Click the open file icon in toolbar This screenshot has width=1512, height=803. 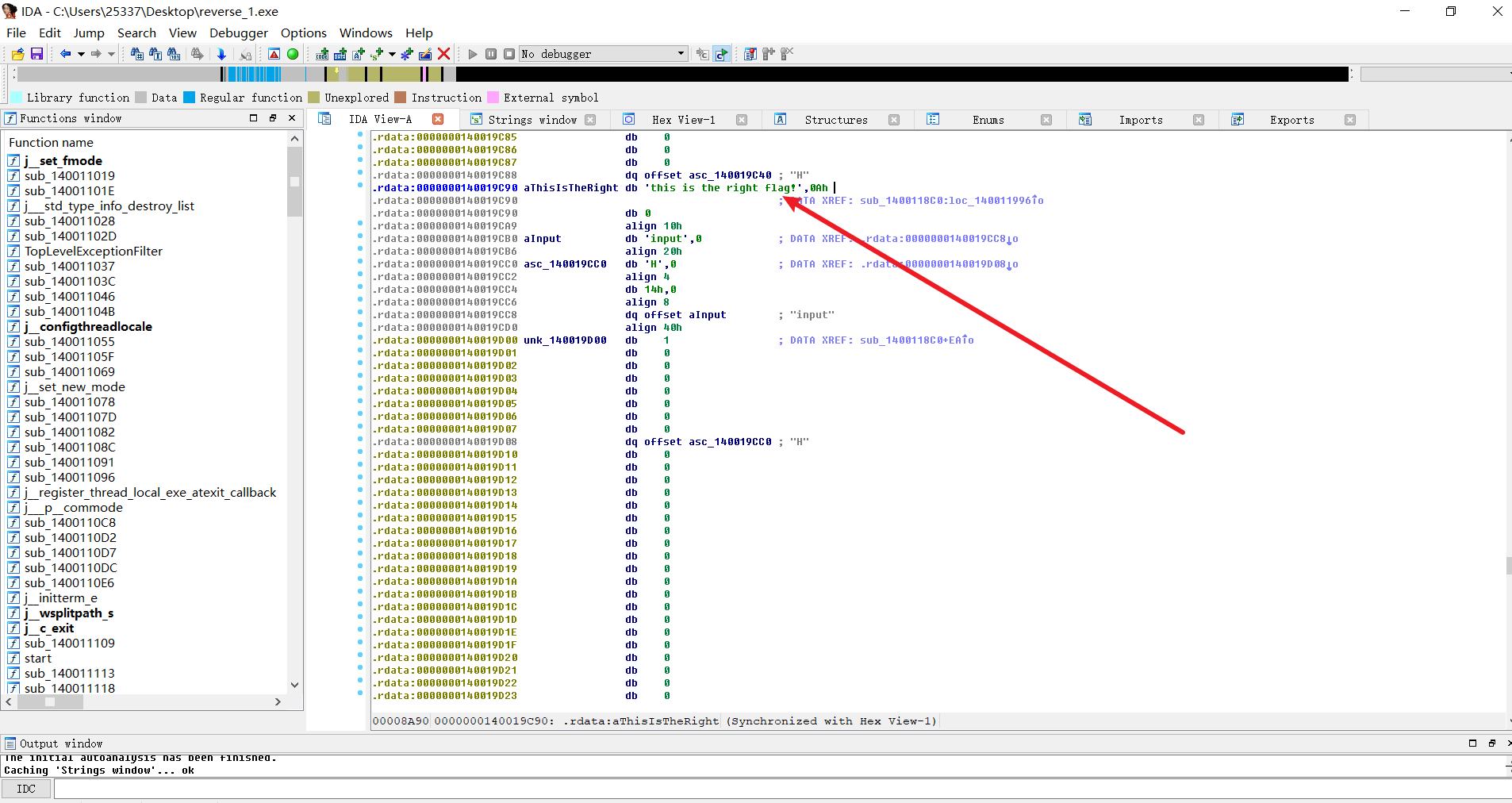[x=17, y=54]
